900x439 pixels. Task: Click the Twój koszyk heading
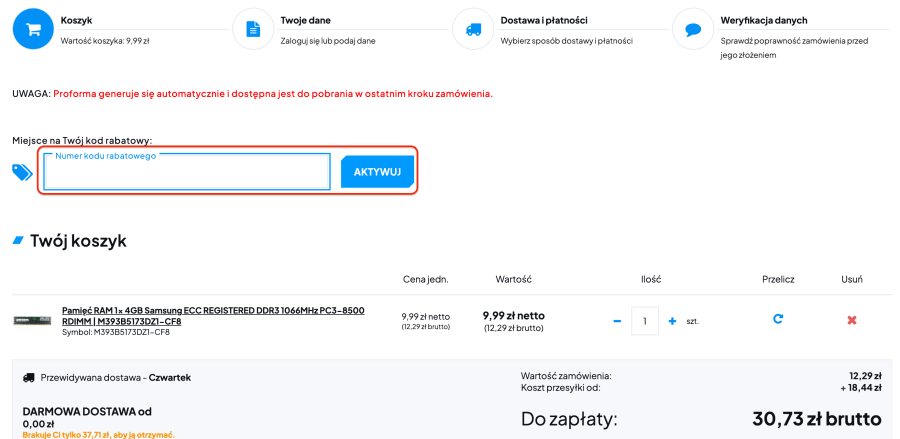(x=78, y=241)
